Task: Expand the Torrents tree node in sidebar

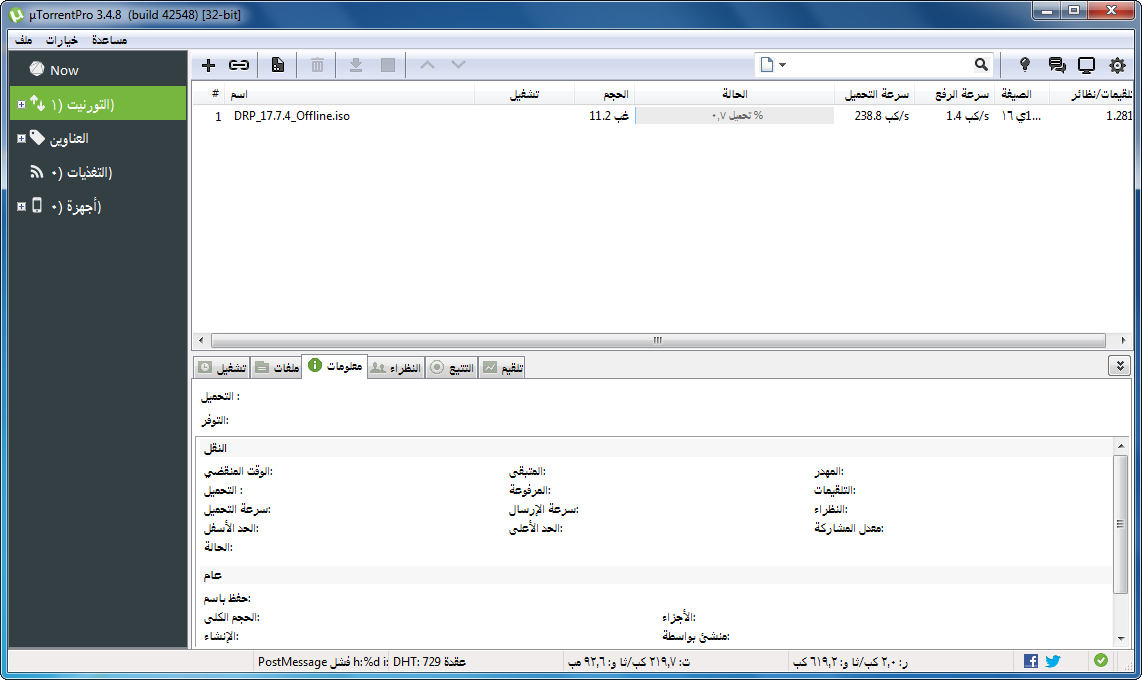Action: pos(21,104)
